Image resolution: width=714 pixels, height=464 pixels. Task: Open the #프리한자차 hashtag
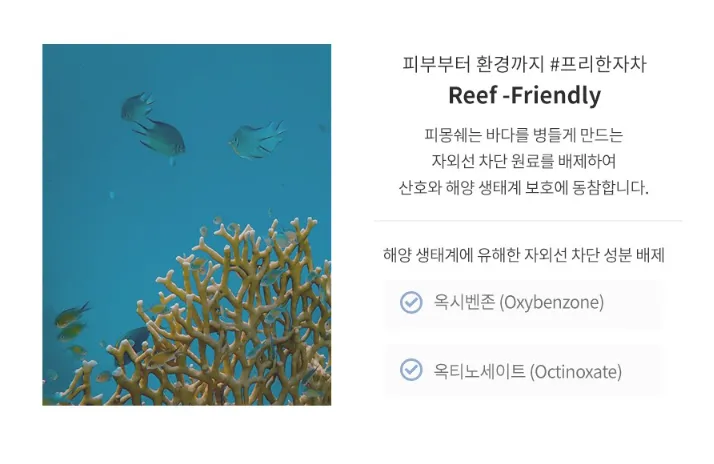tap(598, 66)
